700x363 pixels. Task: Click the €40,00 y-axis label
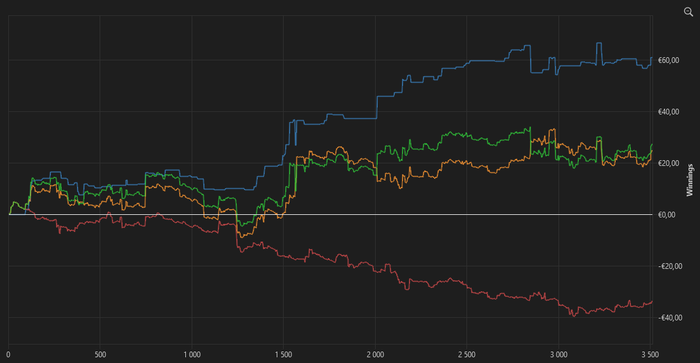pyautogui.click(x=669, y=112)
